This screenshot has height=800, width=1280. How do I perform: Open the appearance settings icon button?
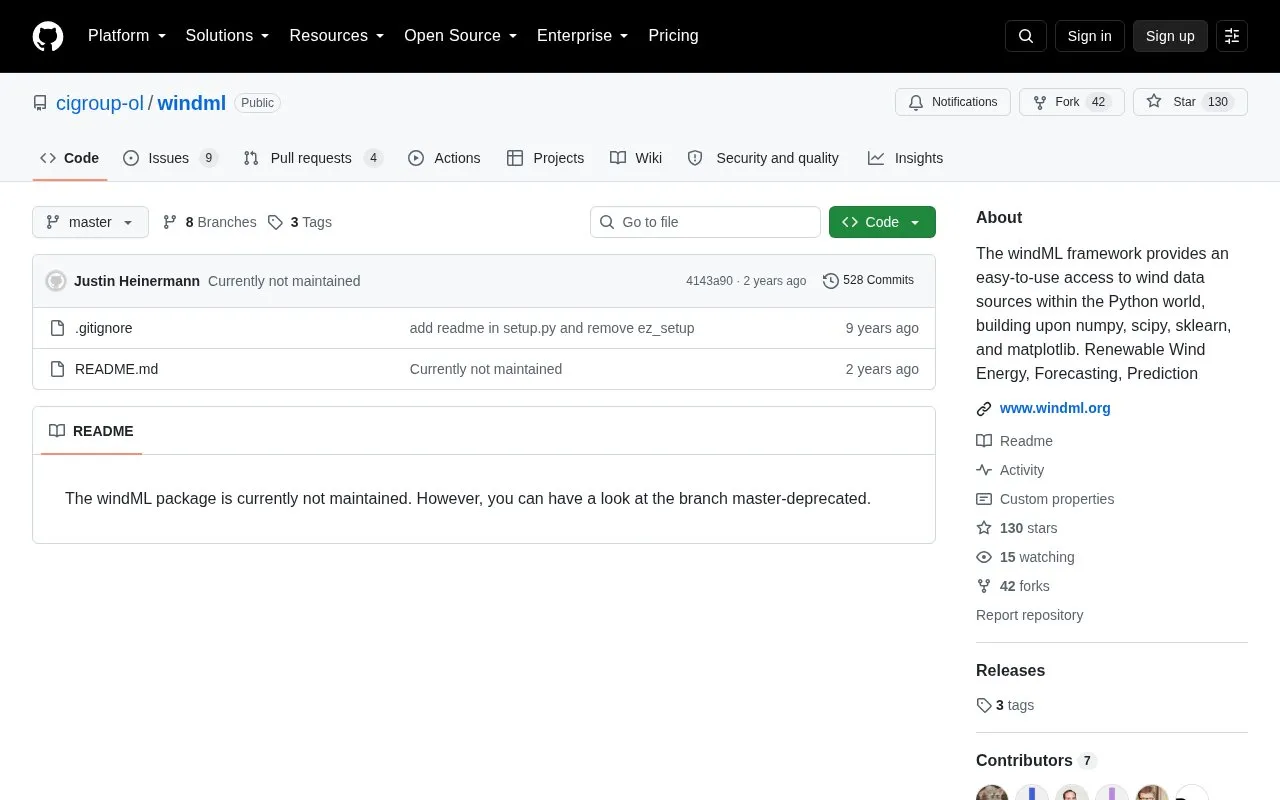1232,36
